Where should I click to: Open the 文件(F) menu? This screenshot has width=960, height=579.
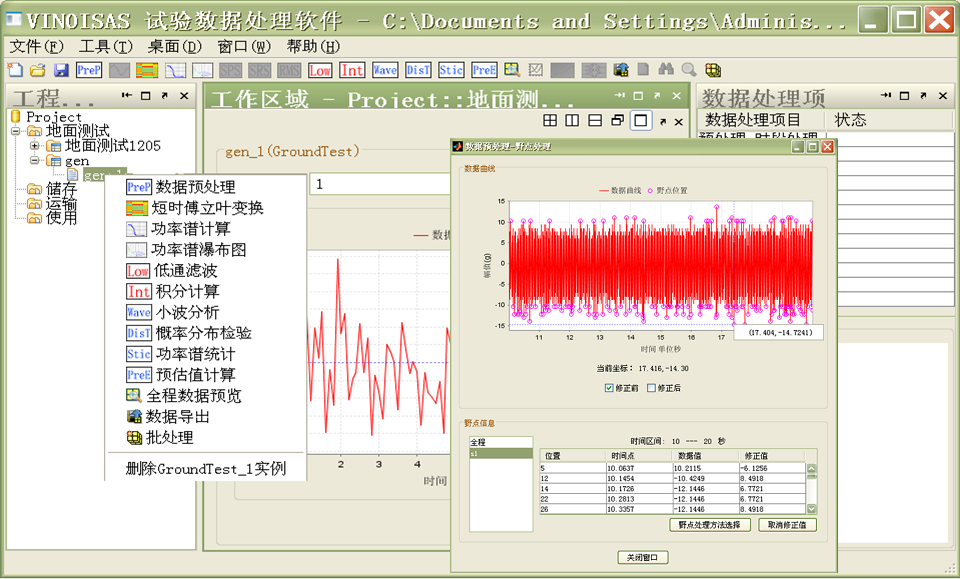tap(37, 47)
